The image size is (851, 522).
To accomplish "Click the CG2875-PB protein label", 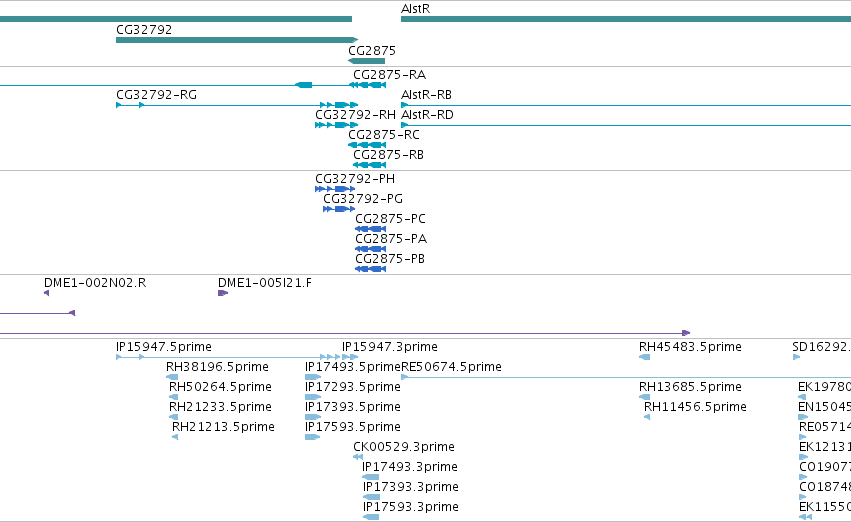I will point(390,259).
